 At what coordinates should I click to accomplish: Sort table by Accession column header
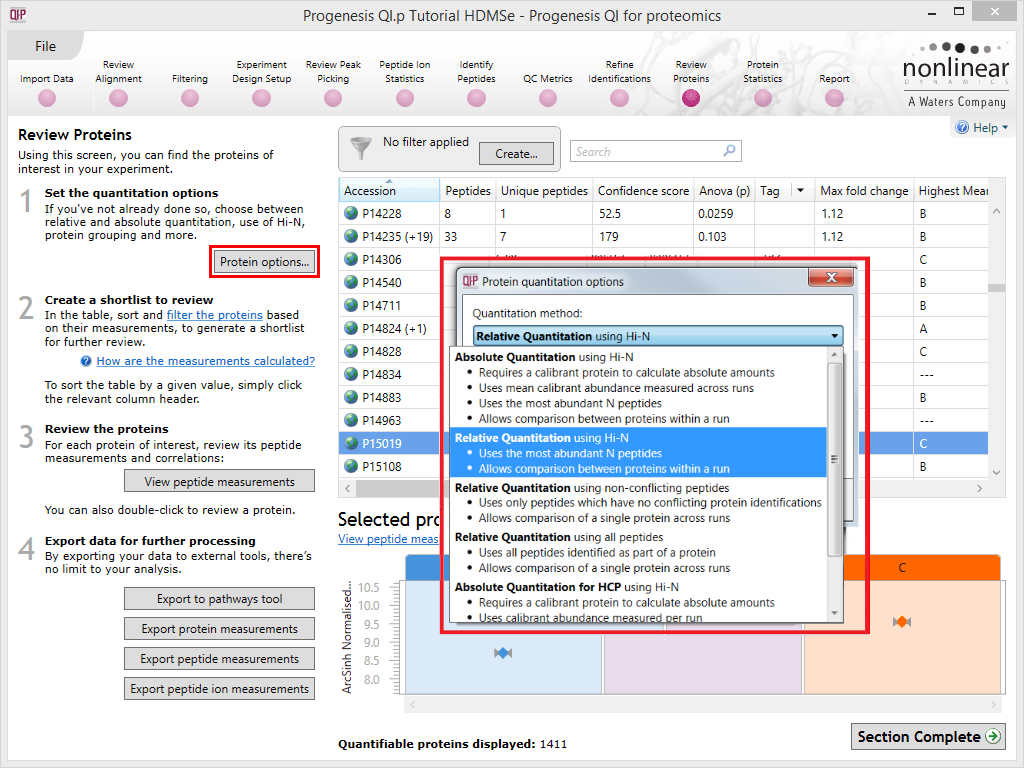click(389, 191)
